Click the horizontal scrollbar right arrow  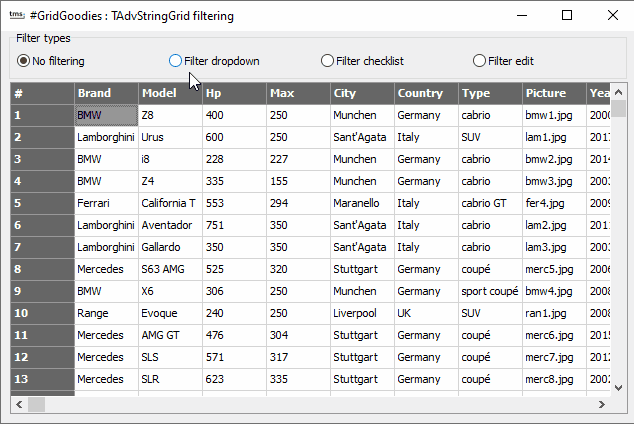[x=602, y=404]
